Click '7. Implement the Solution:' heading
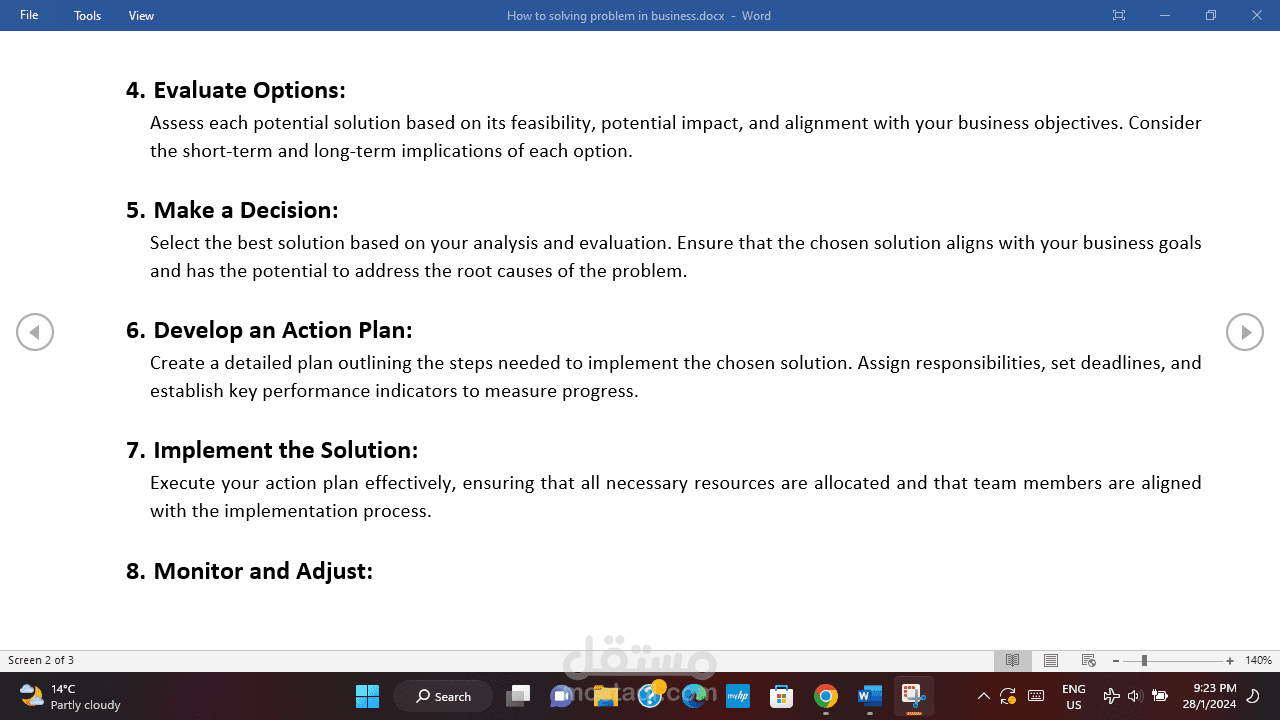The image size is (1280, 720). tap(272, 450)
